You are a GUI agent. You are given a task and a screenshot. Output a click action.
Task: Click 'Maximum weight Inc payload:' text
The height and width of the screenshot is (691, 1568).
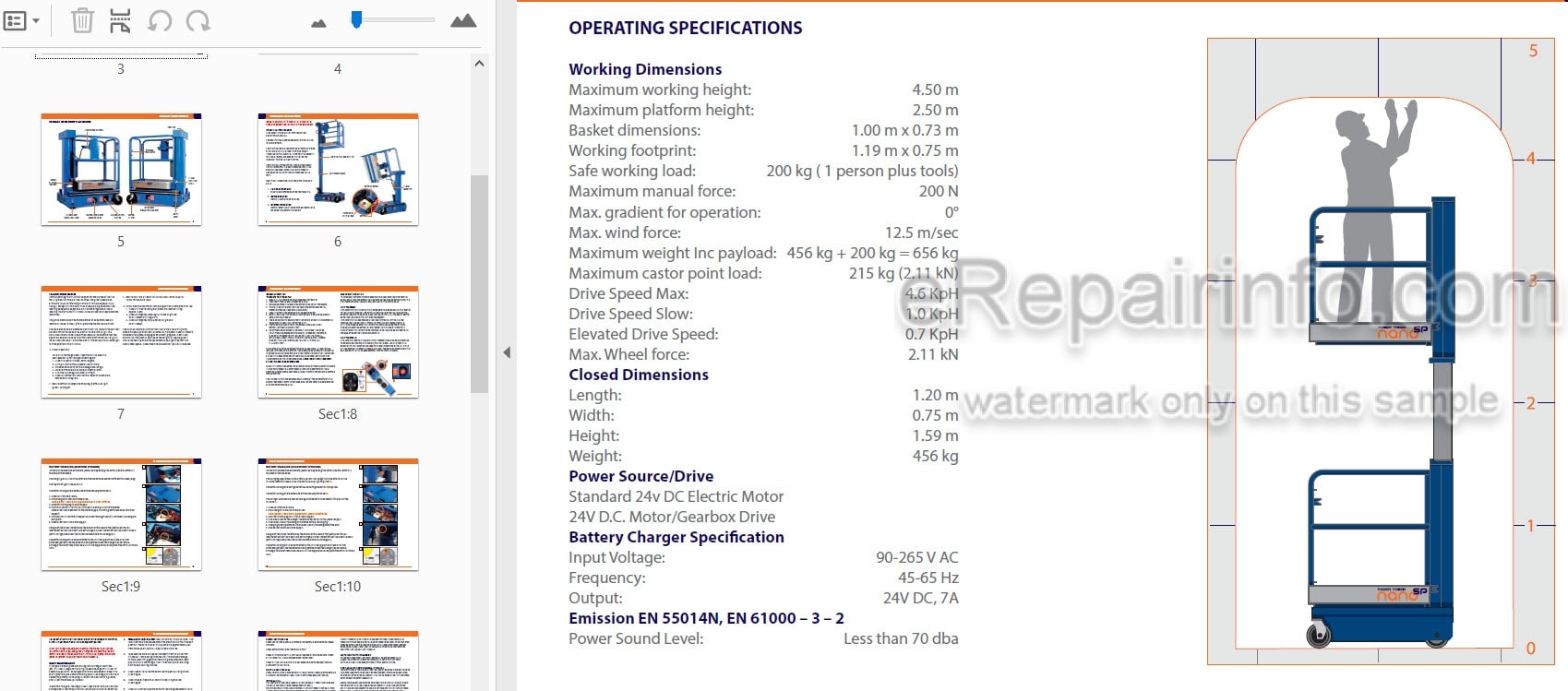[672, 253]
